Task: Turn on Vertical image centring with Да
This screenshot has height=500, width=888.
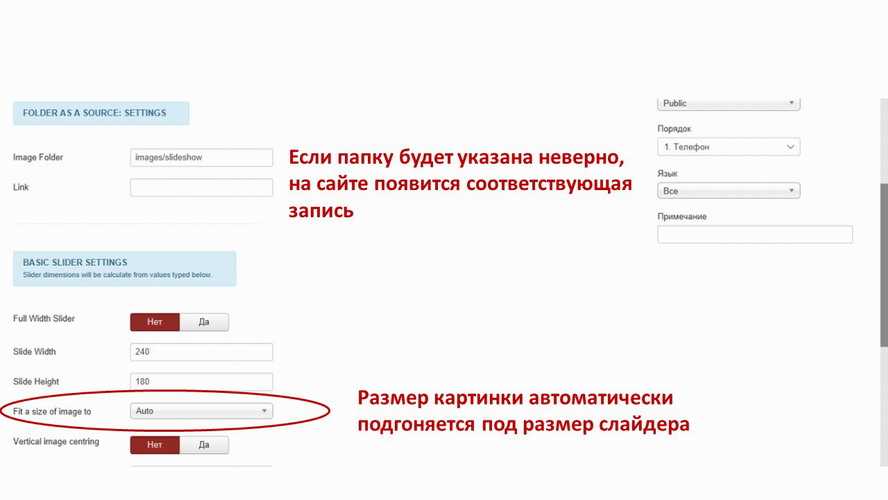Action: point(204,445)
